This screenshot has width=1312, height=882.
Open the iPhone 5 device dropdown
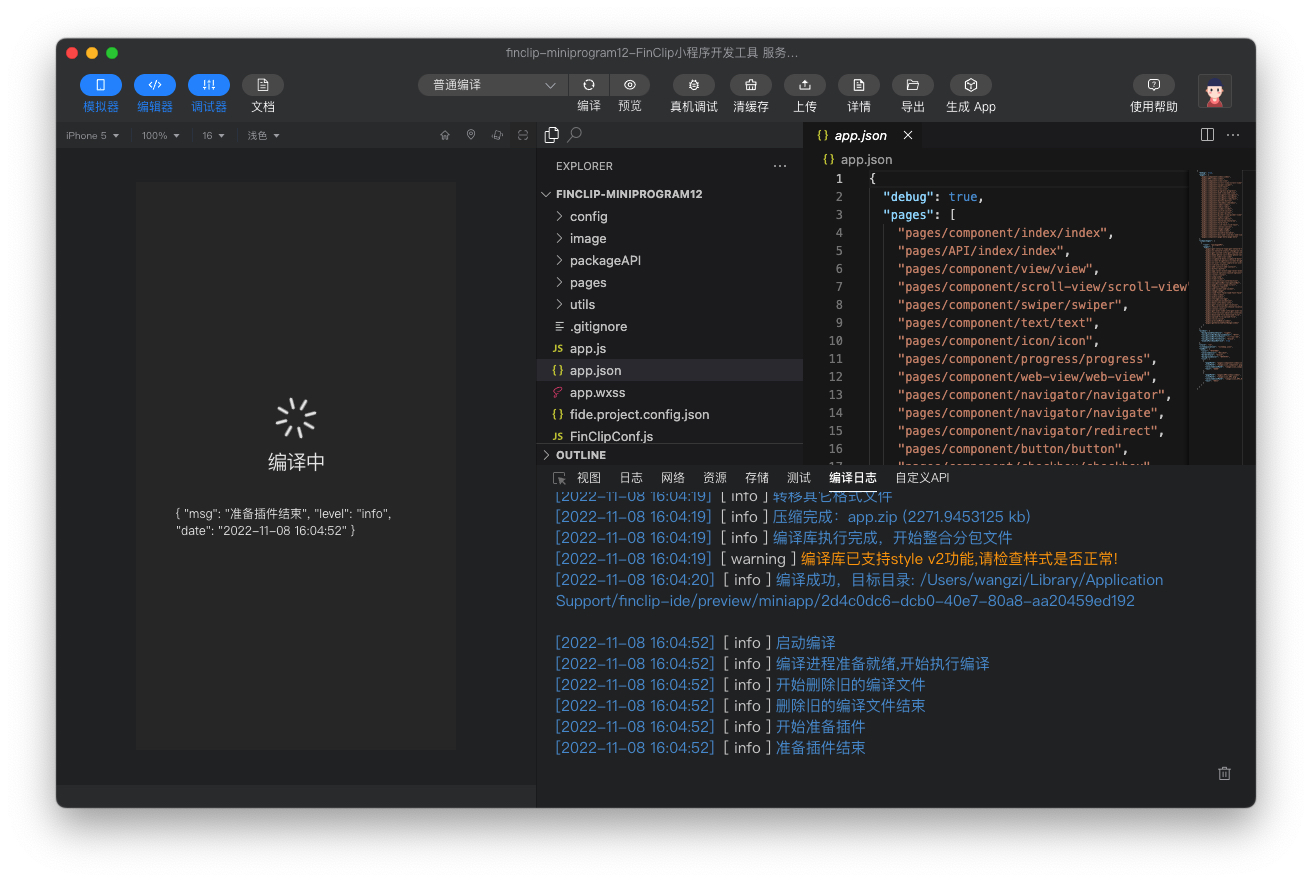pos(92,136)
